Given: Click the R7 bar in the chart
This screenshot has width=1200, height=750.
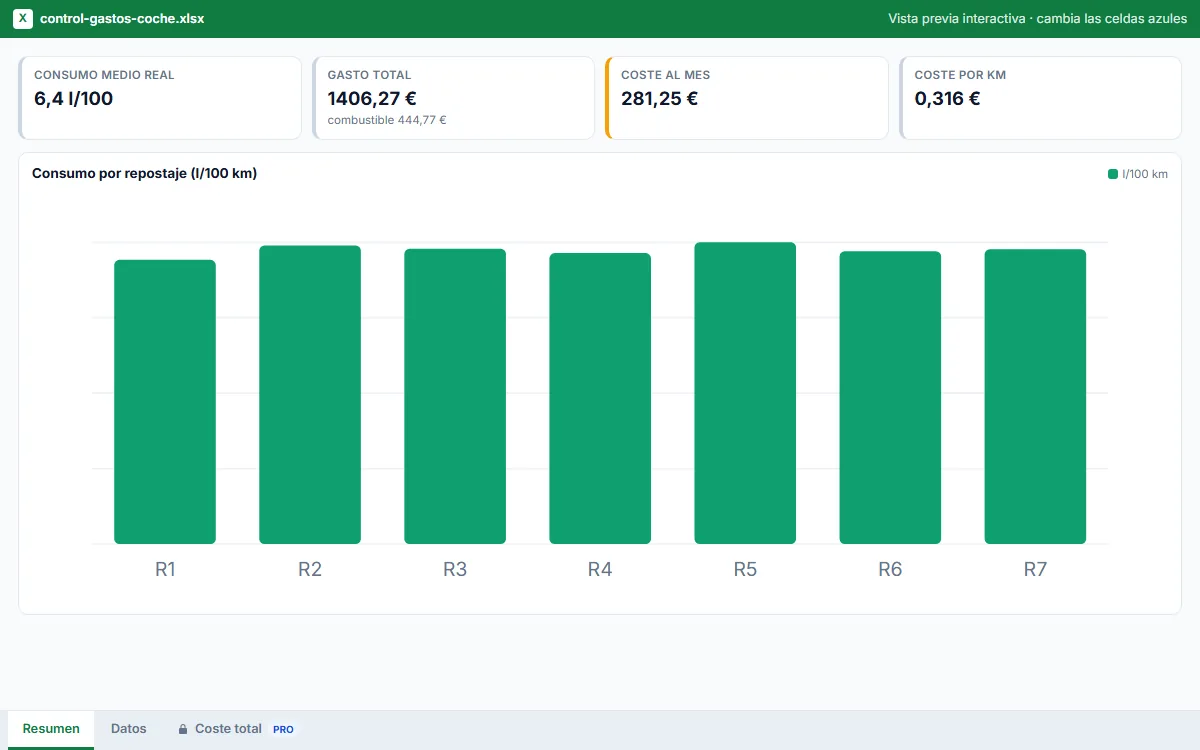Looking at the screenshot, I should [x=1035, y=396].
